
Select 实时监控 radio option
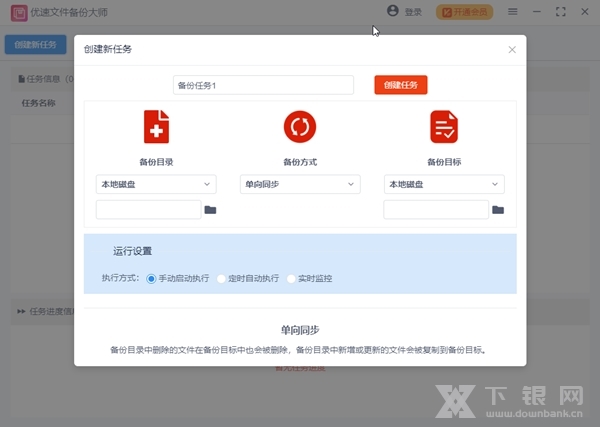291,279
